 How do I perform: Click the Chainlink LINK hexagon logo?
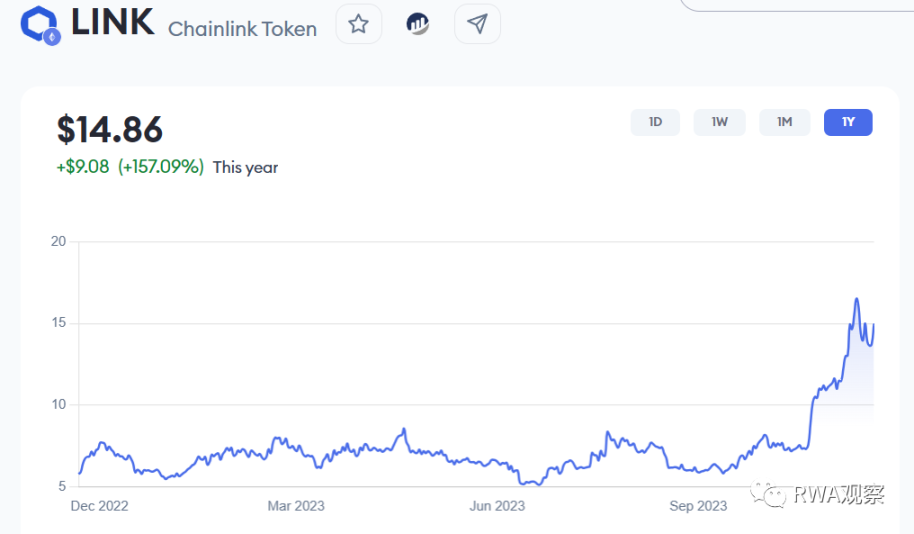click(38, 23)
